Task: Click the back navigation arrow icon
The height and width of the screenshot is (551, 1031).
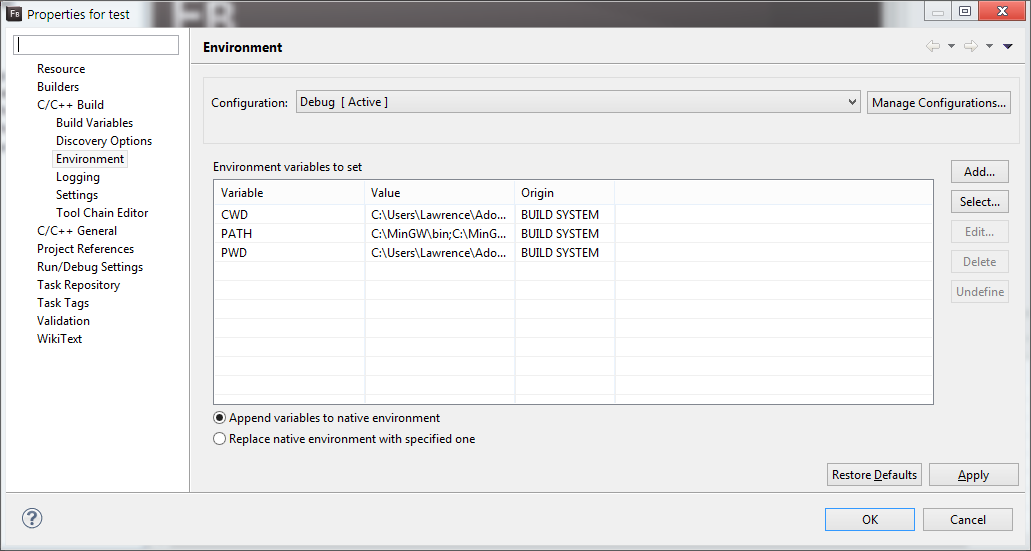Action: tap(932, 46)
